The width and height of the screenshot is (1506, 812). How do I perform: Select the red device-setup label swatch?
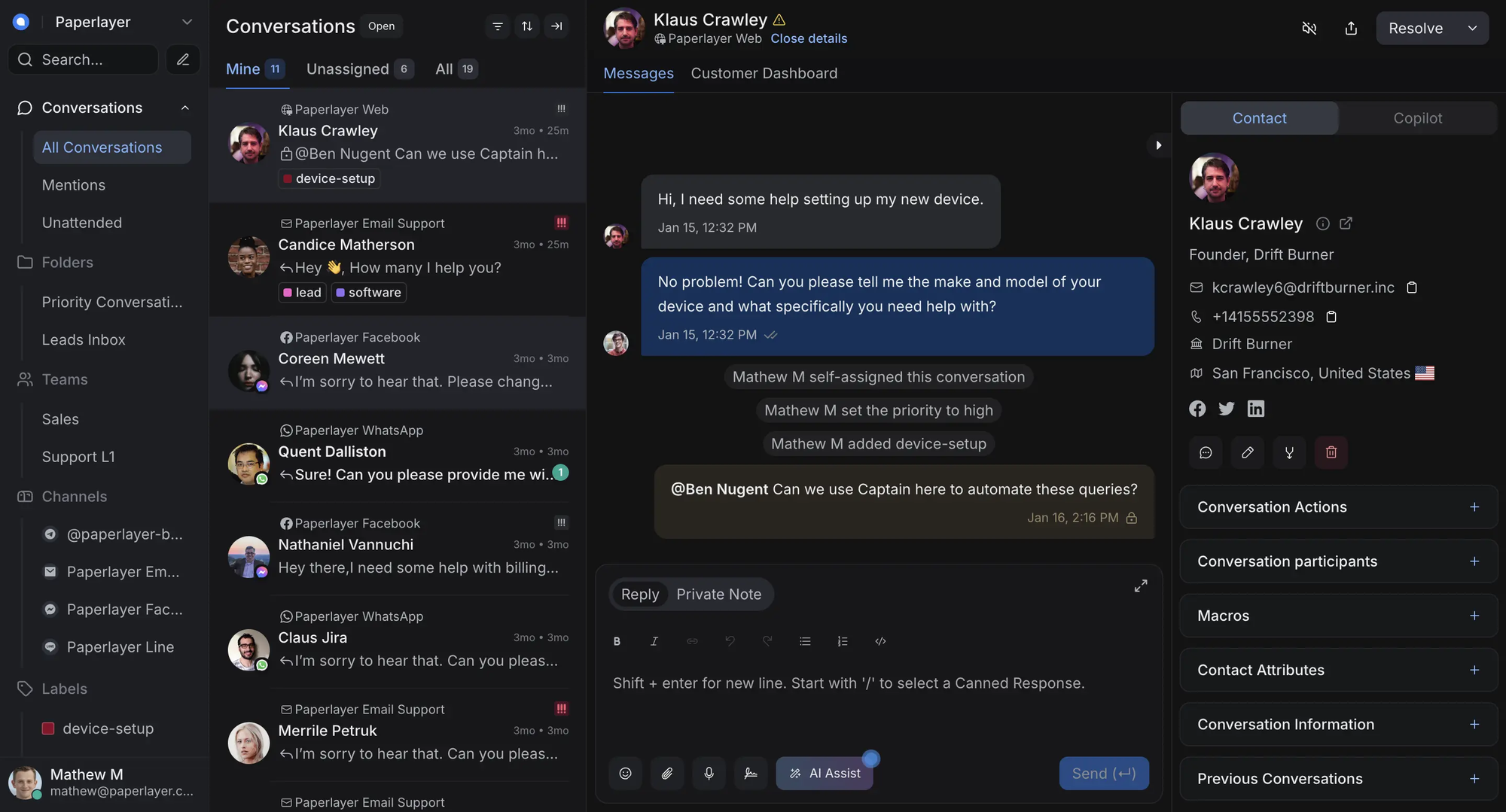[47, 728]
